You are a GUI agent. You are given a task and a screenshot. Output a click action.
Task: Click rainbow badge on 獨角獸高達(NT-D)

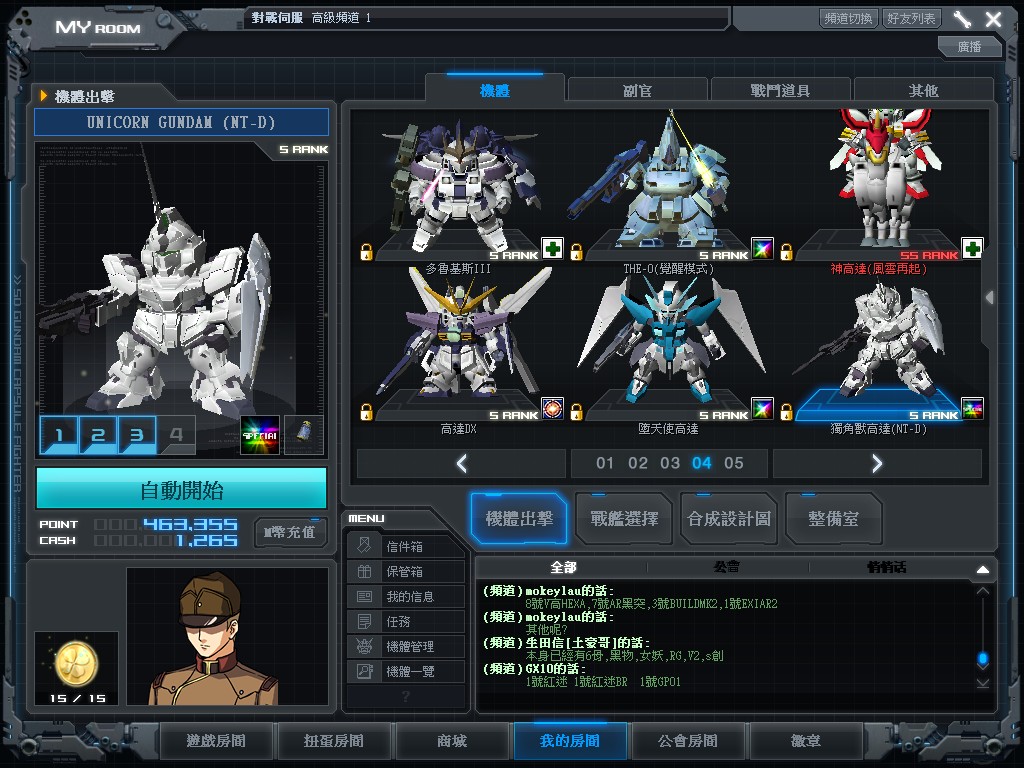click(x=972, y=408)
